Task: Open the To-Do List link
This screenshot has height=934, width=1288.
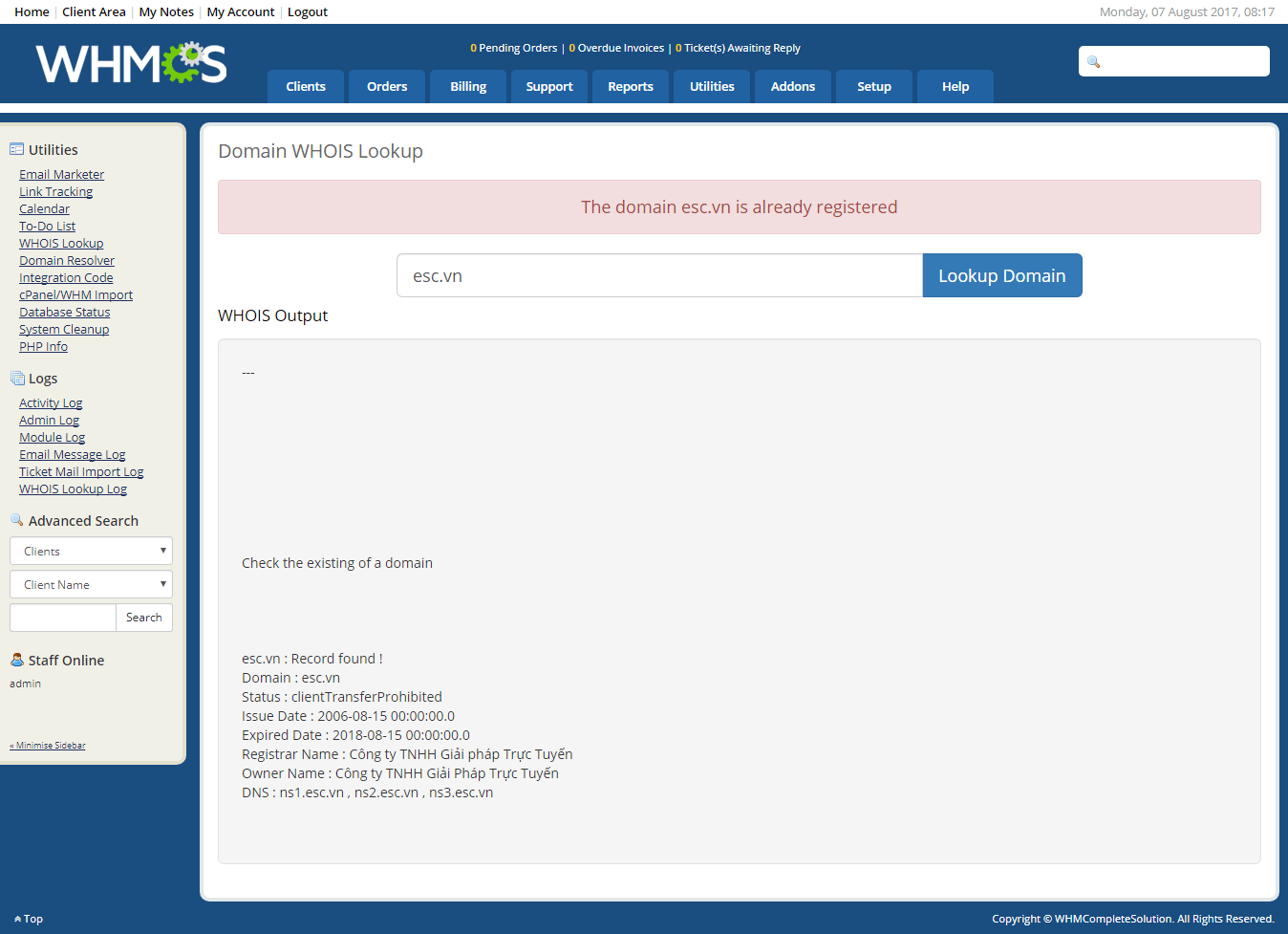Action: [x=47, y=226]
